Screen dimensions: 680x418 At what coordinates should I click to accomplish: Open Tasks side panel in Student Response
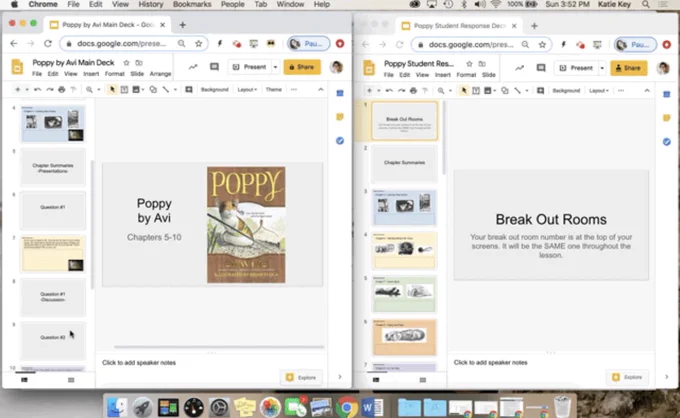point(667,142)
